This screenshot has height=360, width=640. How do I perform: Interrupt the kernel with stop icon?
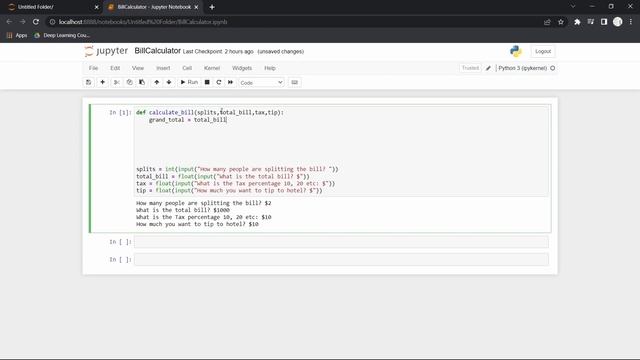point(207,82)
